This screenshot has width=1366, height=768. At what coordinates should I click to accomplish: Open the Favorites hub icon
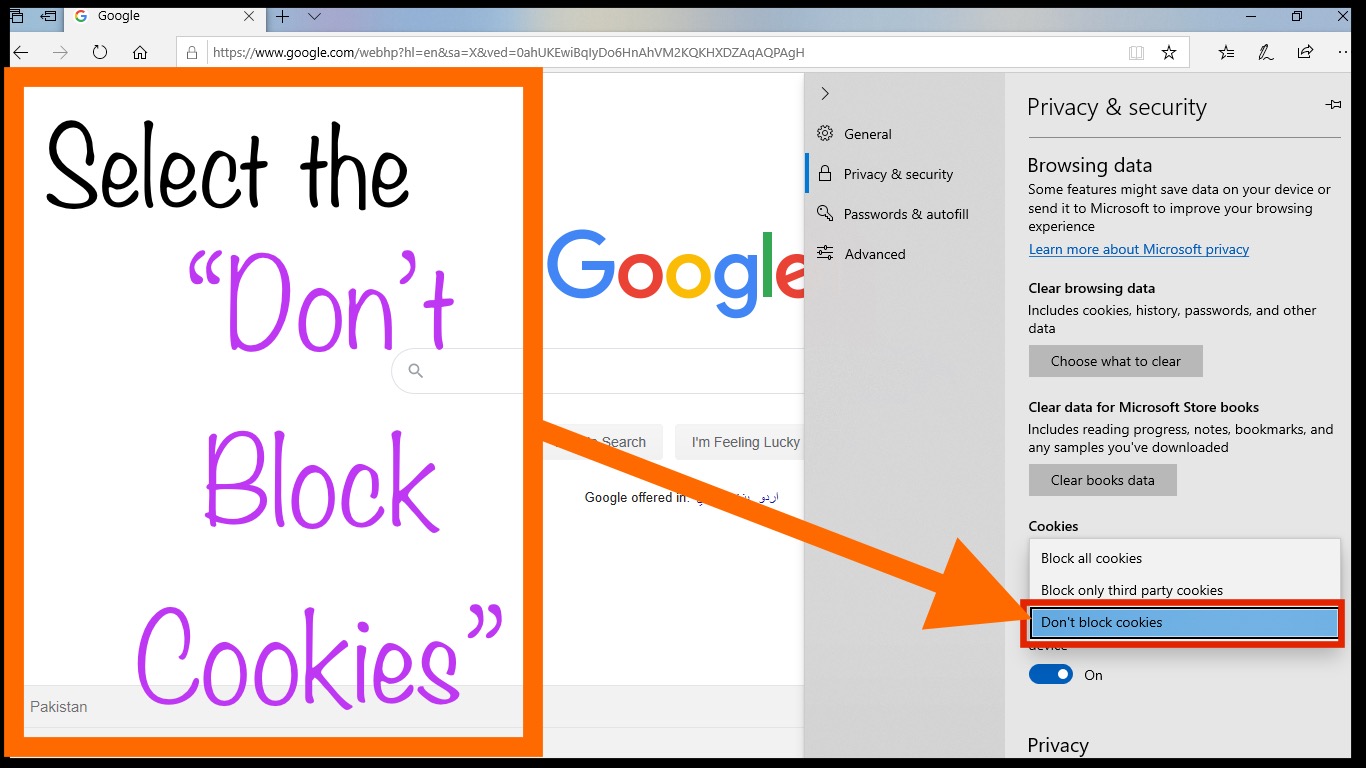coord(1227,52)
